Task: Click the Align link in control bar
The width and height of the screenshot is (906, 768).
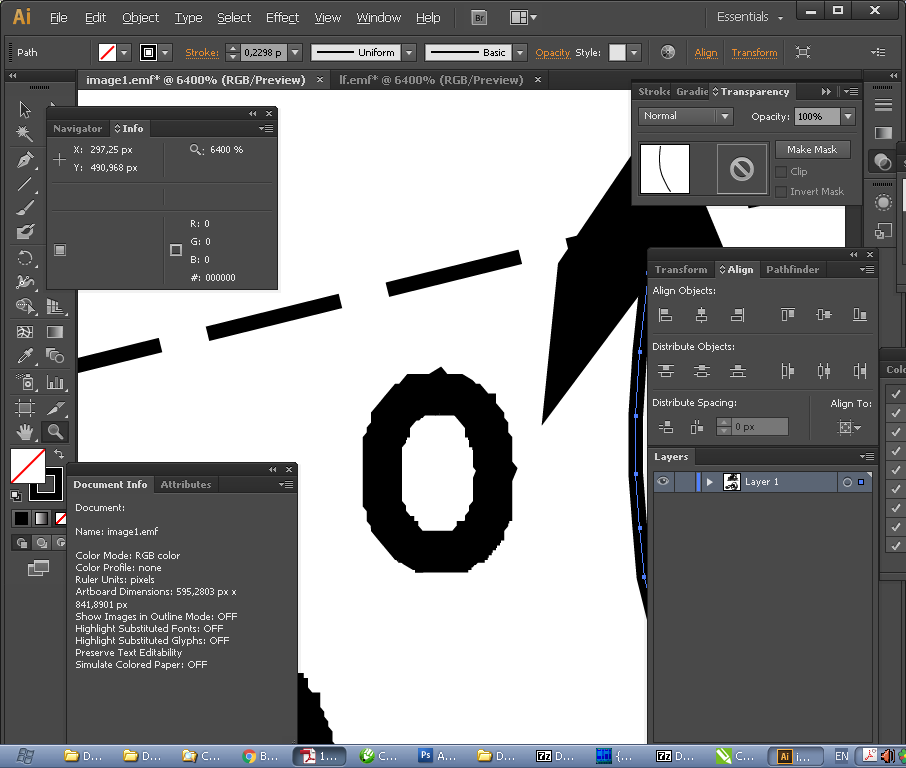Action: coord(706,53)
